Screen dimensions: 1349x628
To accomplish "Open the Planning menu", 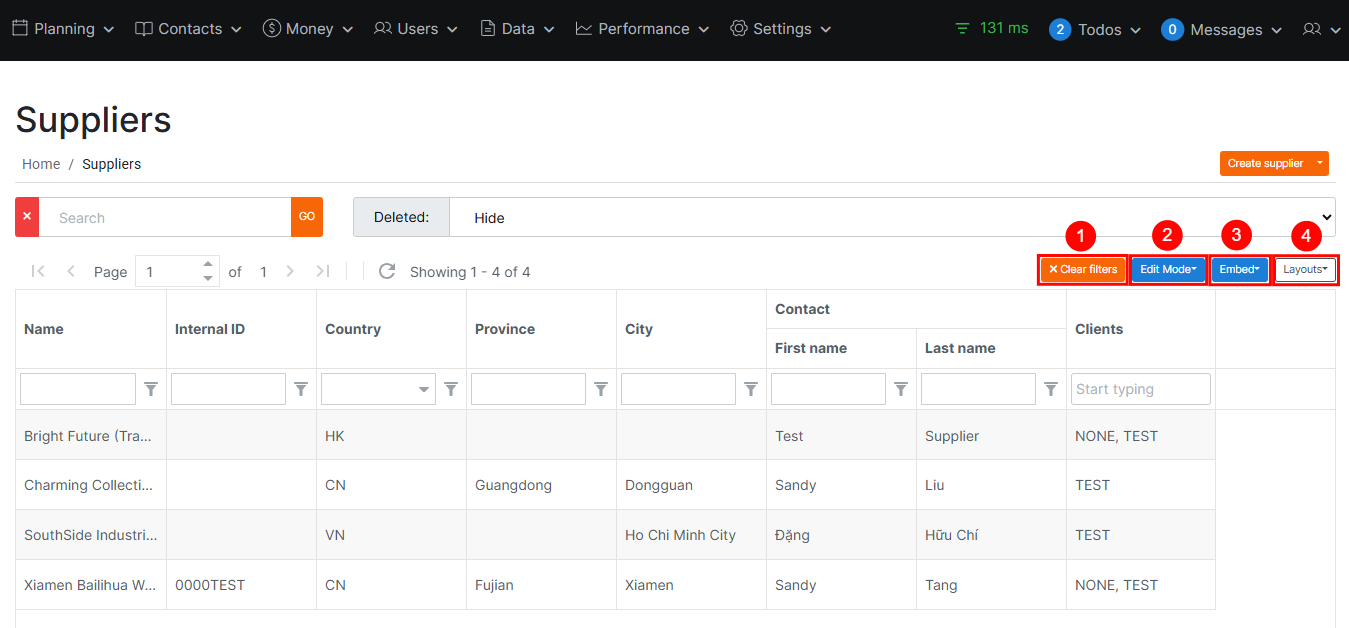I will (x=62, y=29).
